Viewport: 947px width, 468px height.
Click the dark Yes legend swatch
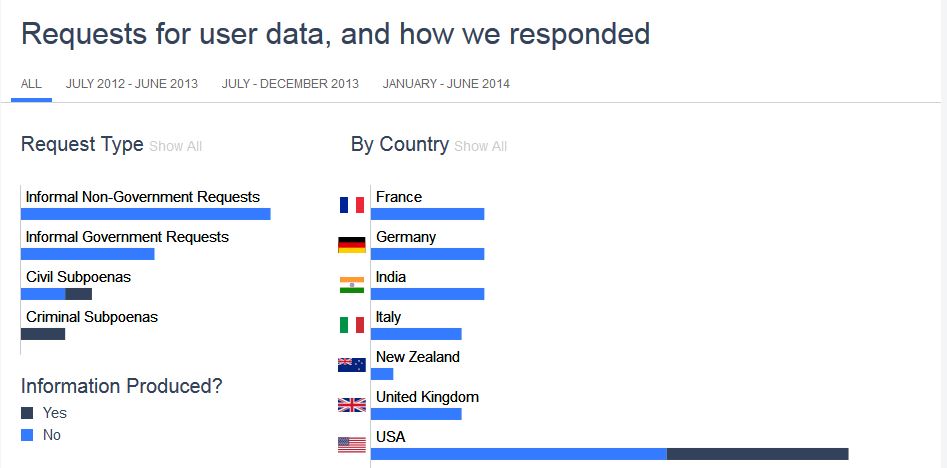pyautogui.click(x=27, y=413)
